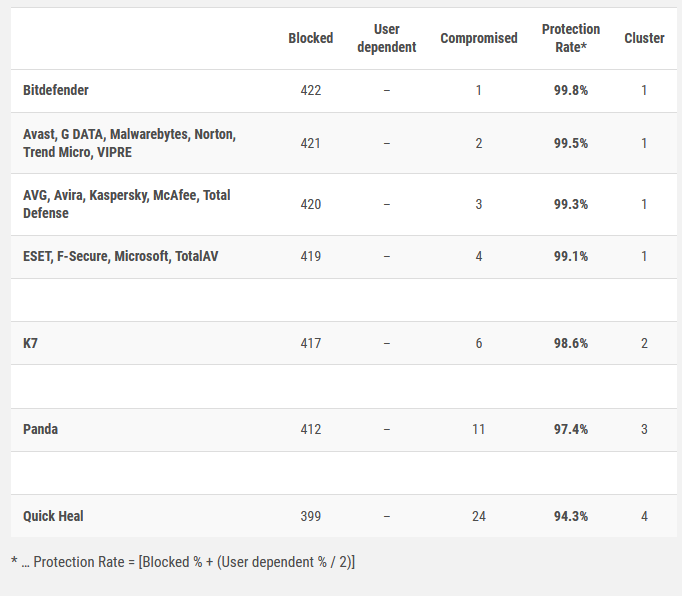Click the 98.6% protection rate for K7
This screenshot has height=596, width=682.
pyautogui.click(x=571, y=343)
